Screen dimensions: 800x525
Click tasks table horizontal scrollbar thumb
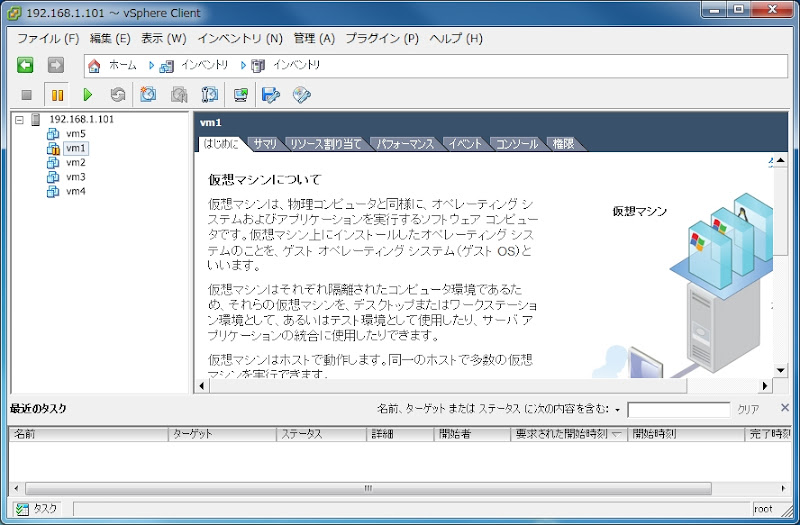click(368, 488)
